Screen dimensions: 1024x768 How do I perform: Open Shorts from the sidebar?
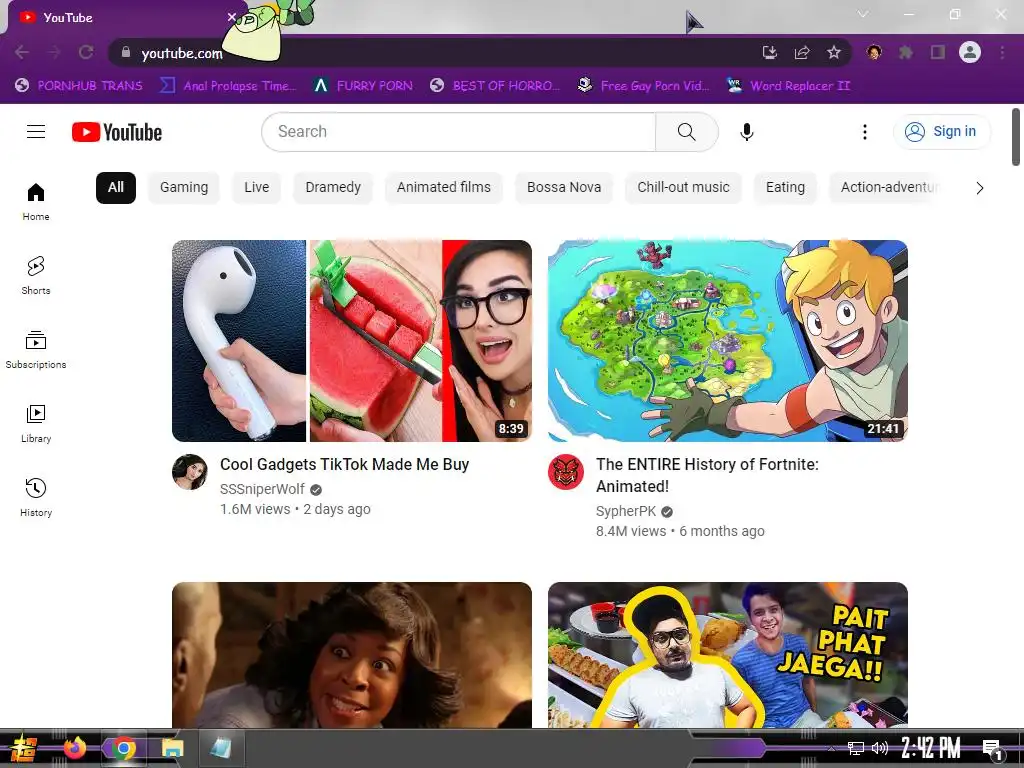36,276
